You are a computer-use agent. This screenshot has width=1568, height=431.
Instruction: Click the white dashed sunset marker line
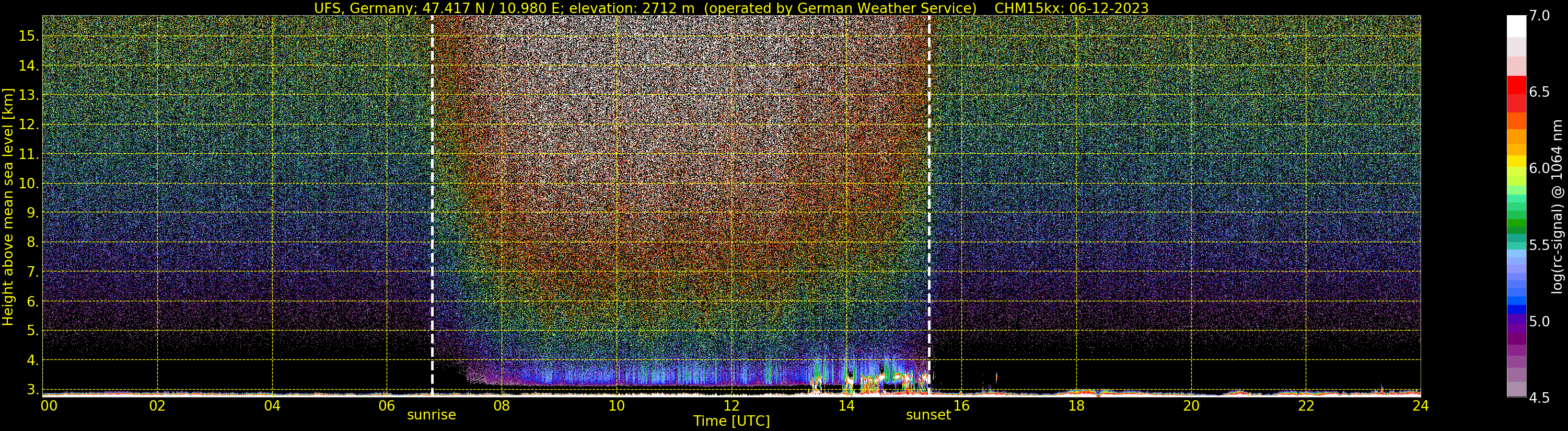[x=930, y=206]
